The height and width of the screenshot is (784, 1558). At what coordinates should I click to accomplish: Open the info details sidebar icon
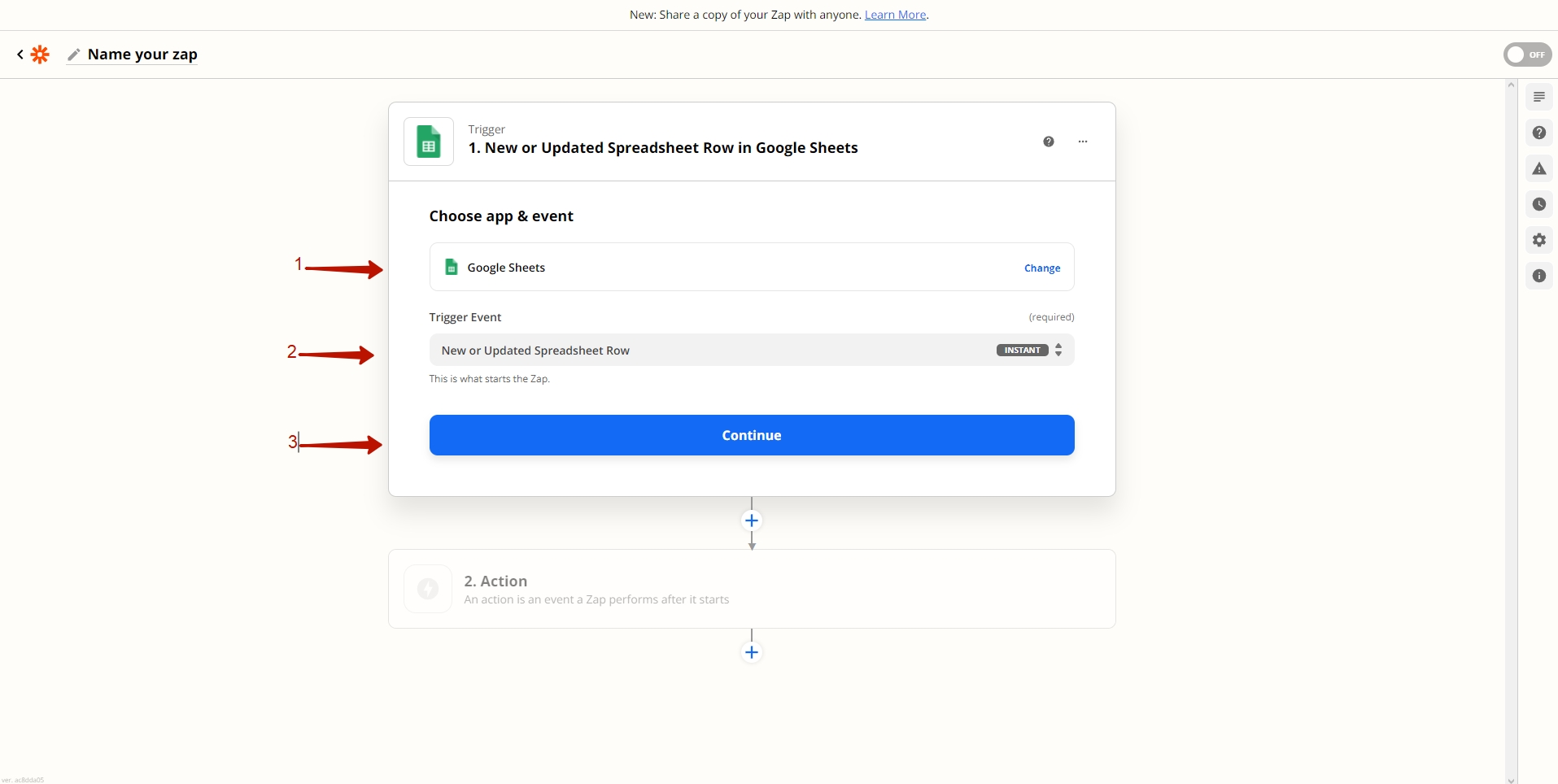(1538, 276)
